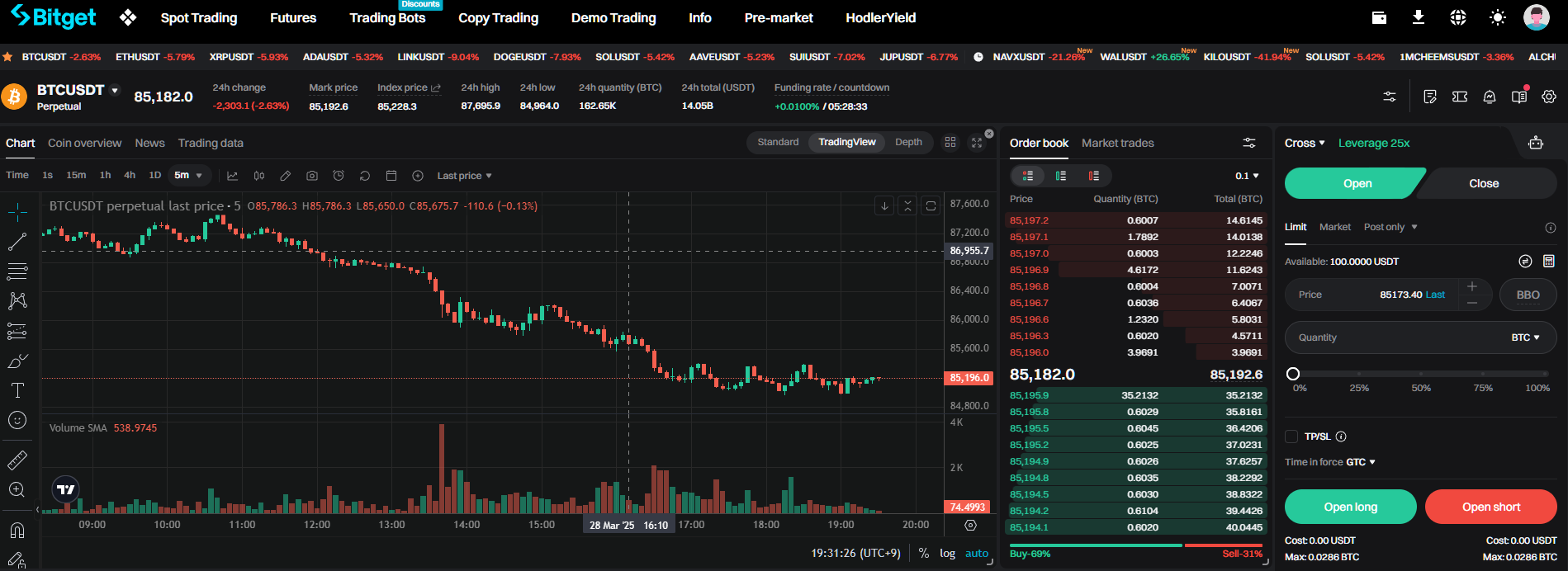Click the BBO price button
This screenshot has height=571, width=1568.
point(1528,295)
